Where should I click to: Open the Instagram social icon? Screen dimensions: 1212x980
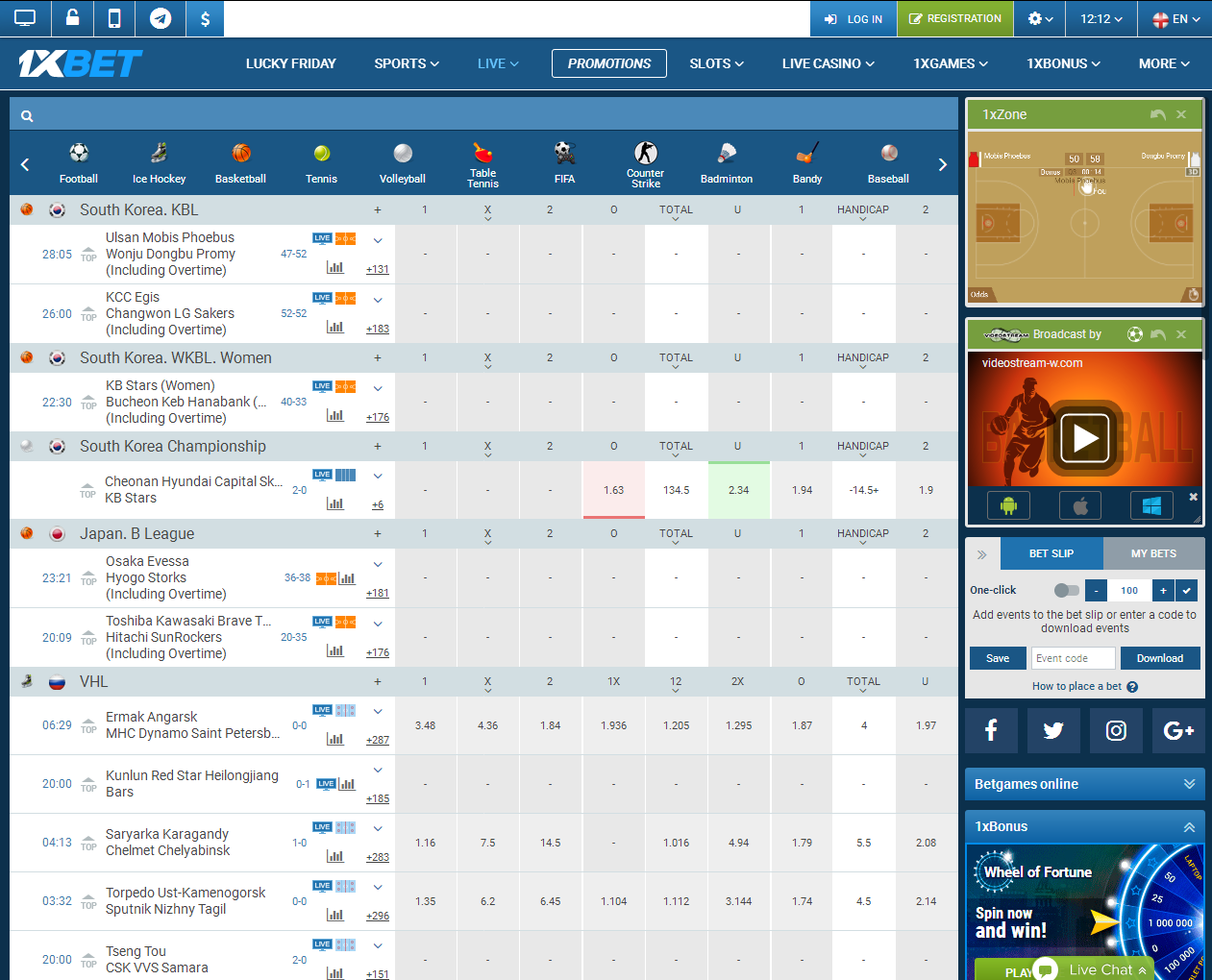1116,731
